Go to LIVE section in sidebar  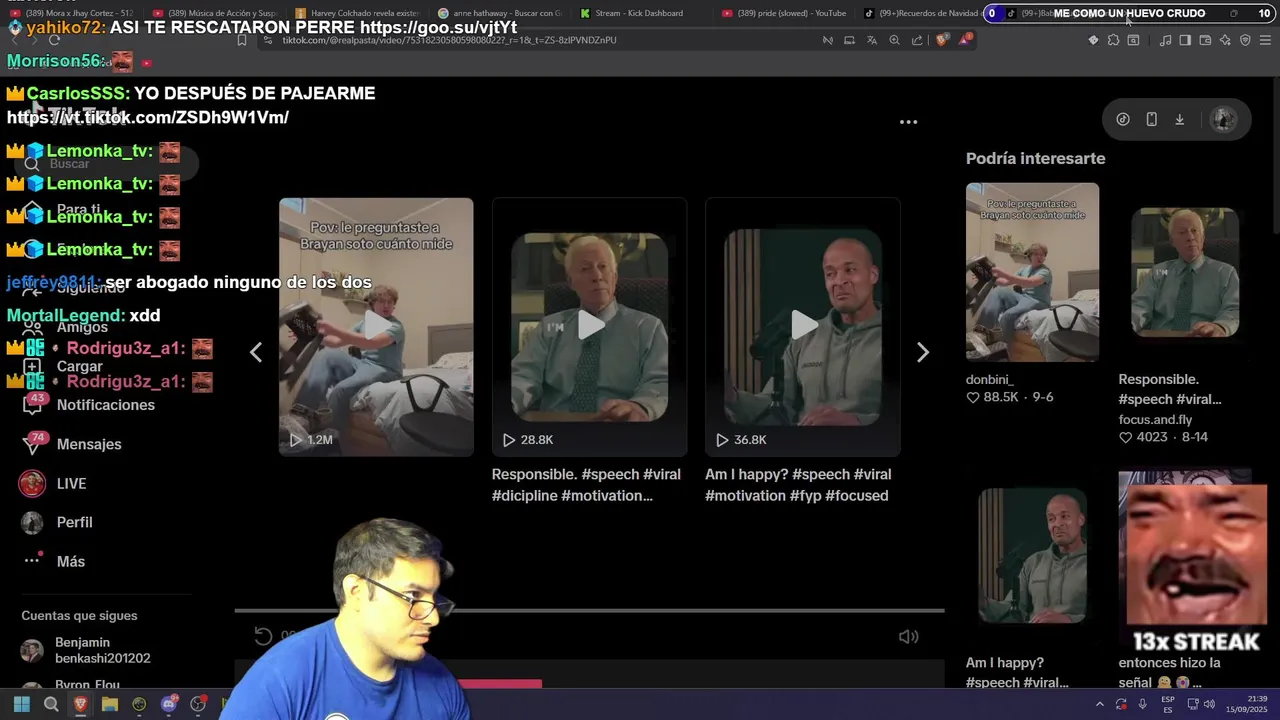tap(53, 483)
